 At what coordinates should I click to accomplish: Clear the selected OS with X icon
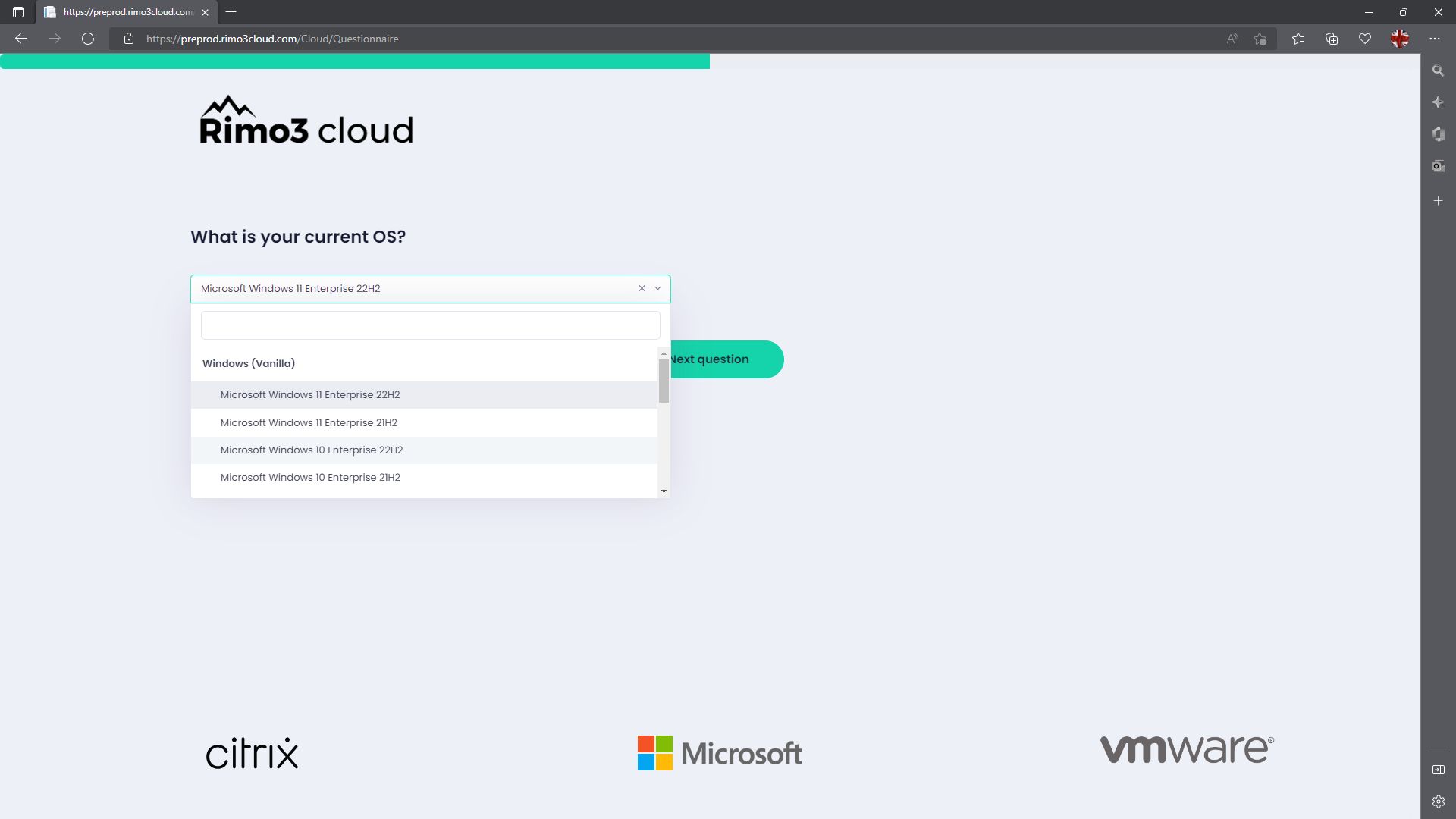point(642,288)
